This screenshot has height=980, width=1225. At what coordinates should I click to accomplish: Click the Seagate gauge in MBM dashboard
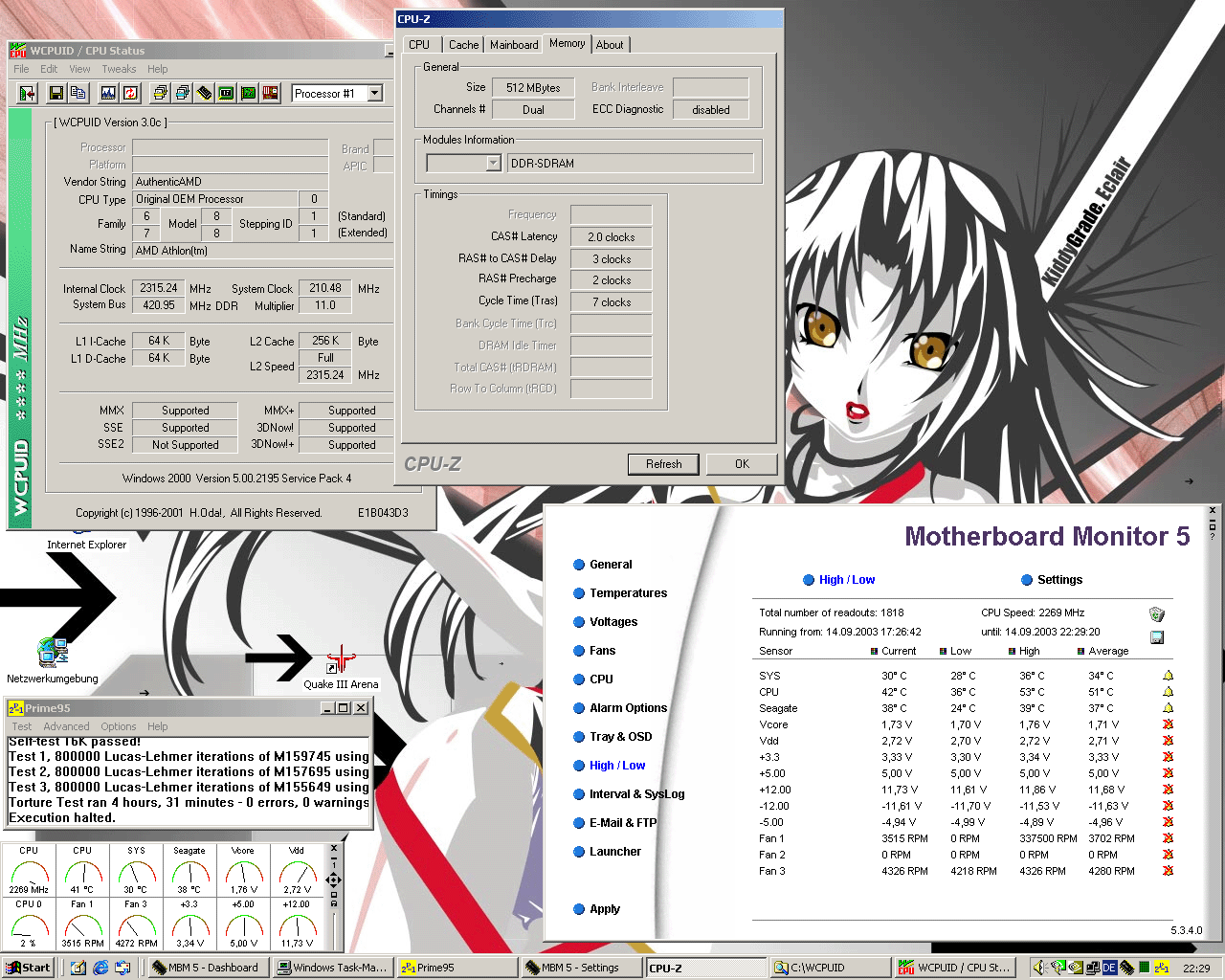click(x=189, y=870)
